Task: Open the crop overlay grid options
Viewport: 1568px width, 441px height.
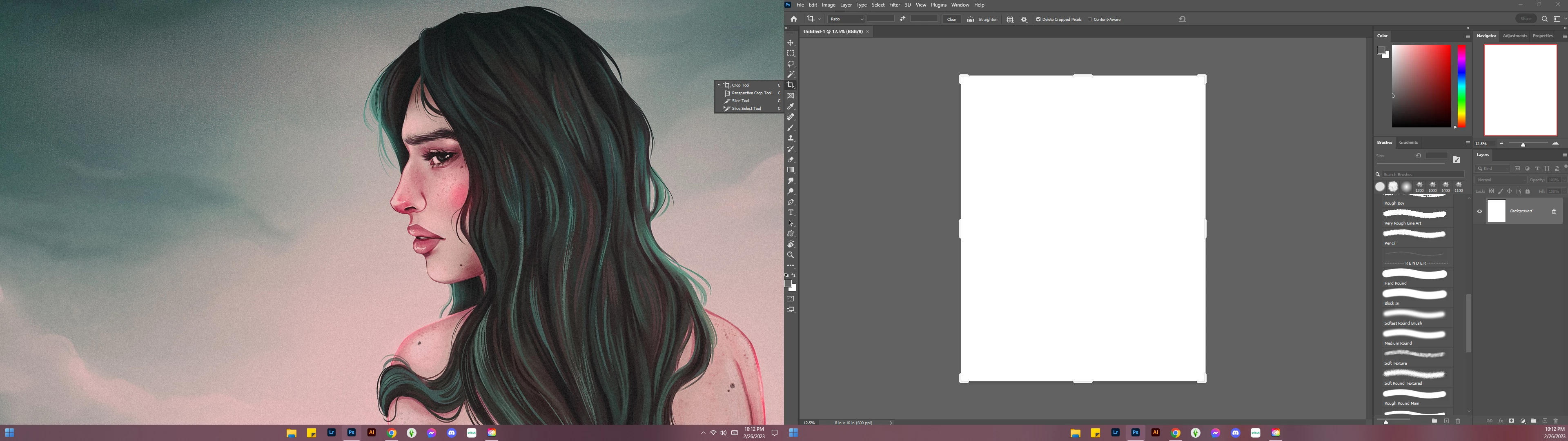Action: [1010, 20]
